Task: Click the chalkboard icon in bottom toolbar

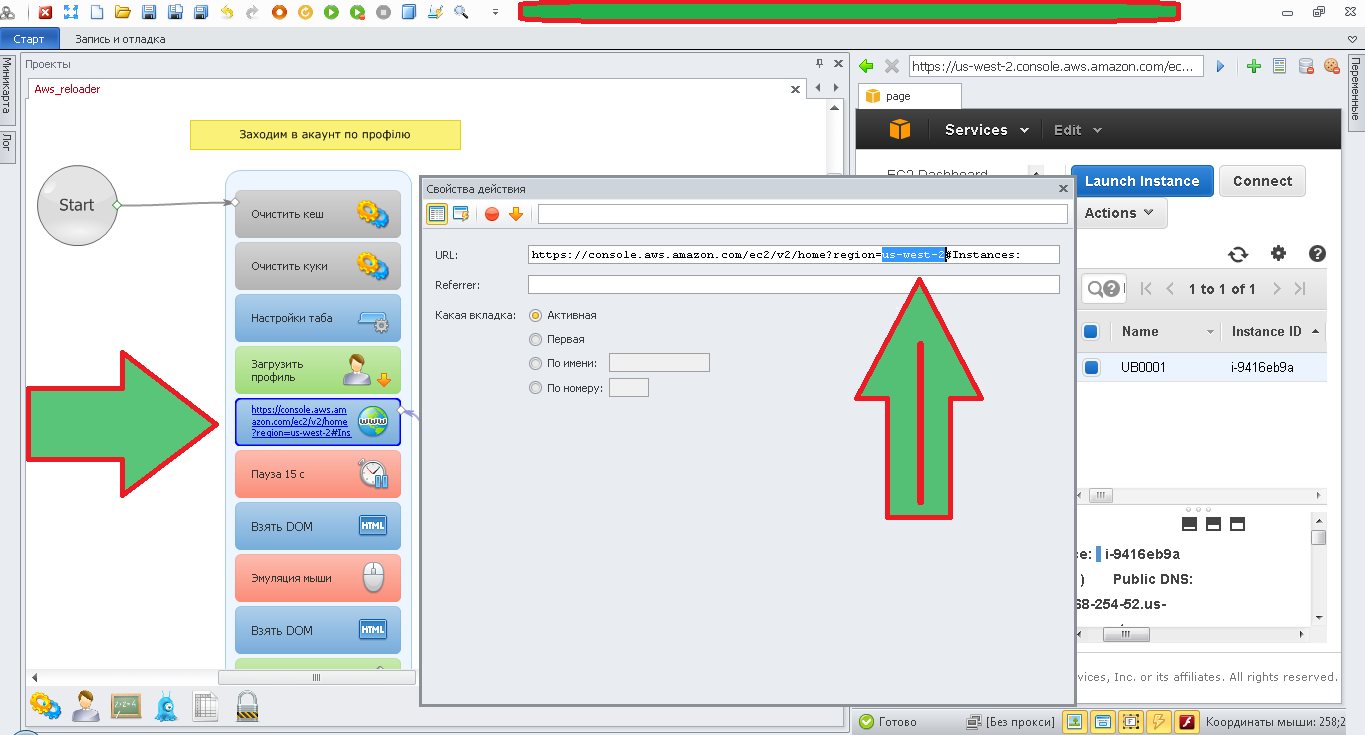Action: click(126, 706)
